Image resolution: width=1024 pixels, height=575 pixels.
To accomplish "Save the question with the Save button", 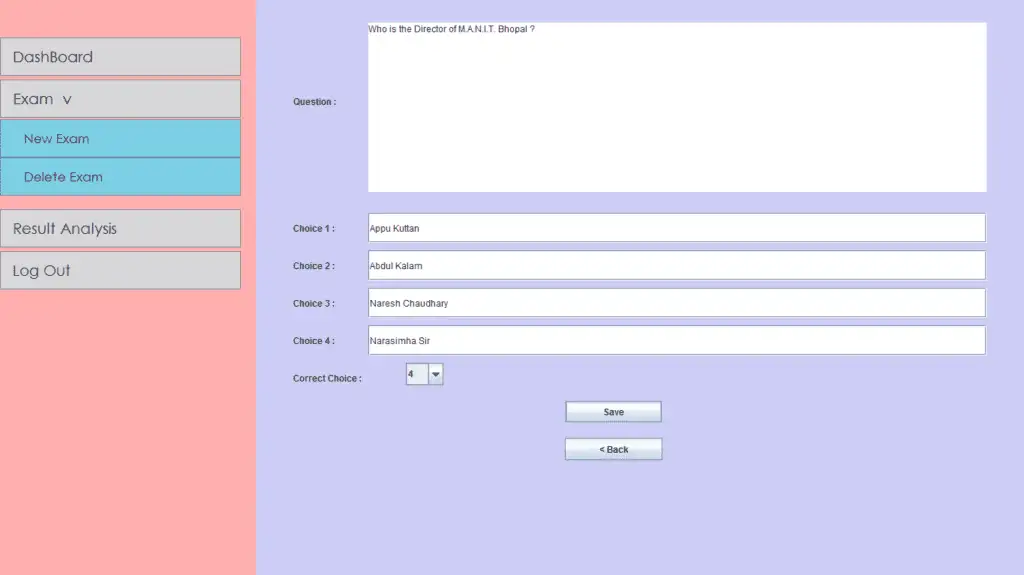I will 613,412.
